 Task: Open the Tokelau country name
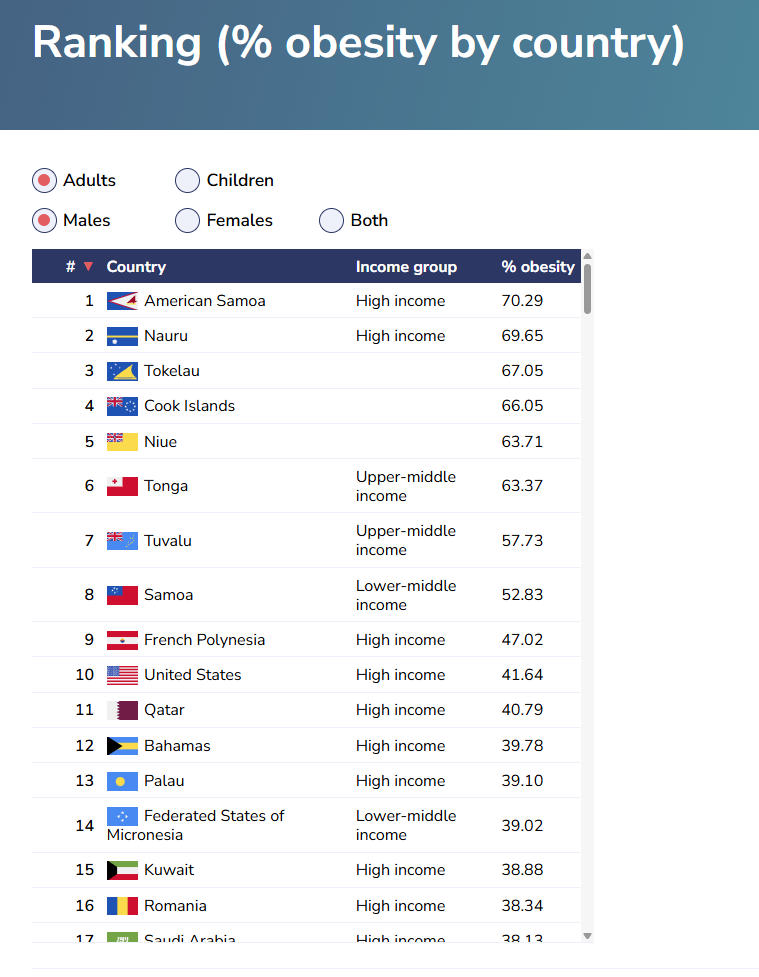pos(172,371)
